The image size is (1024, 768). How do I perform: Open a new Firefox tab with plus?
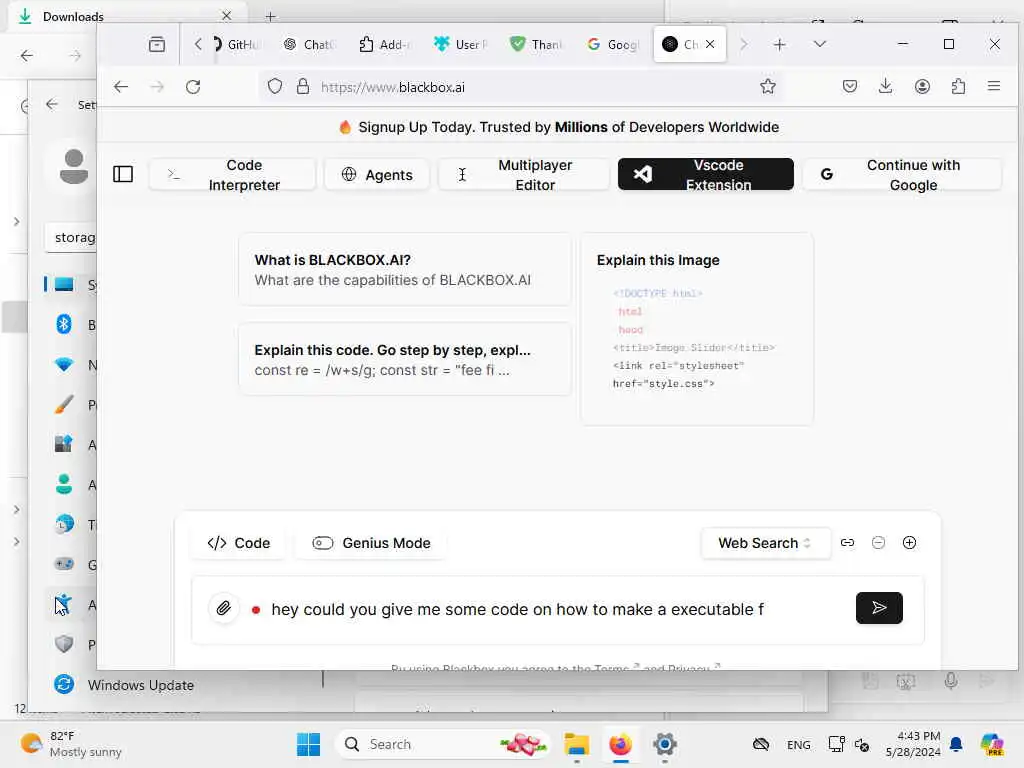(x=779, y=44)
